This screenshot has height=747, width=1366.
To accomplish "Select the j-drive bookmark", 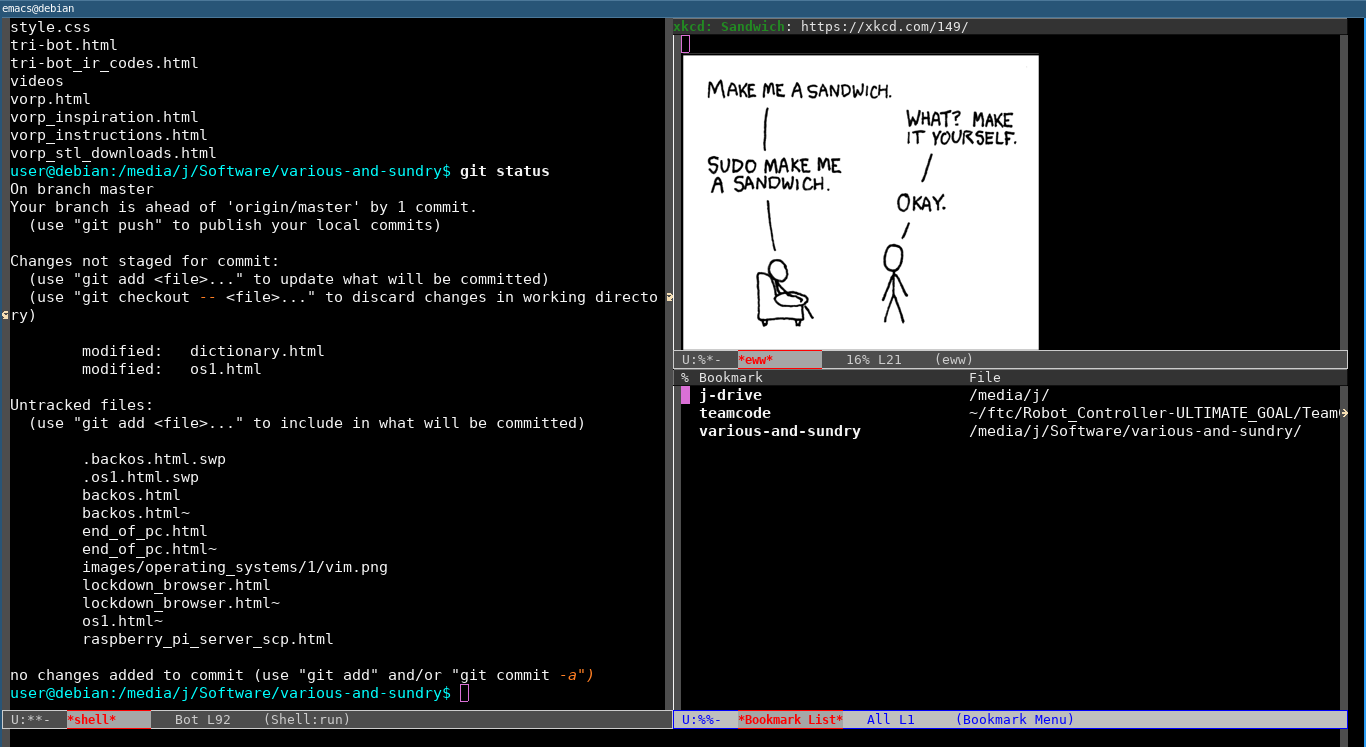I will (x=730, y=395).
